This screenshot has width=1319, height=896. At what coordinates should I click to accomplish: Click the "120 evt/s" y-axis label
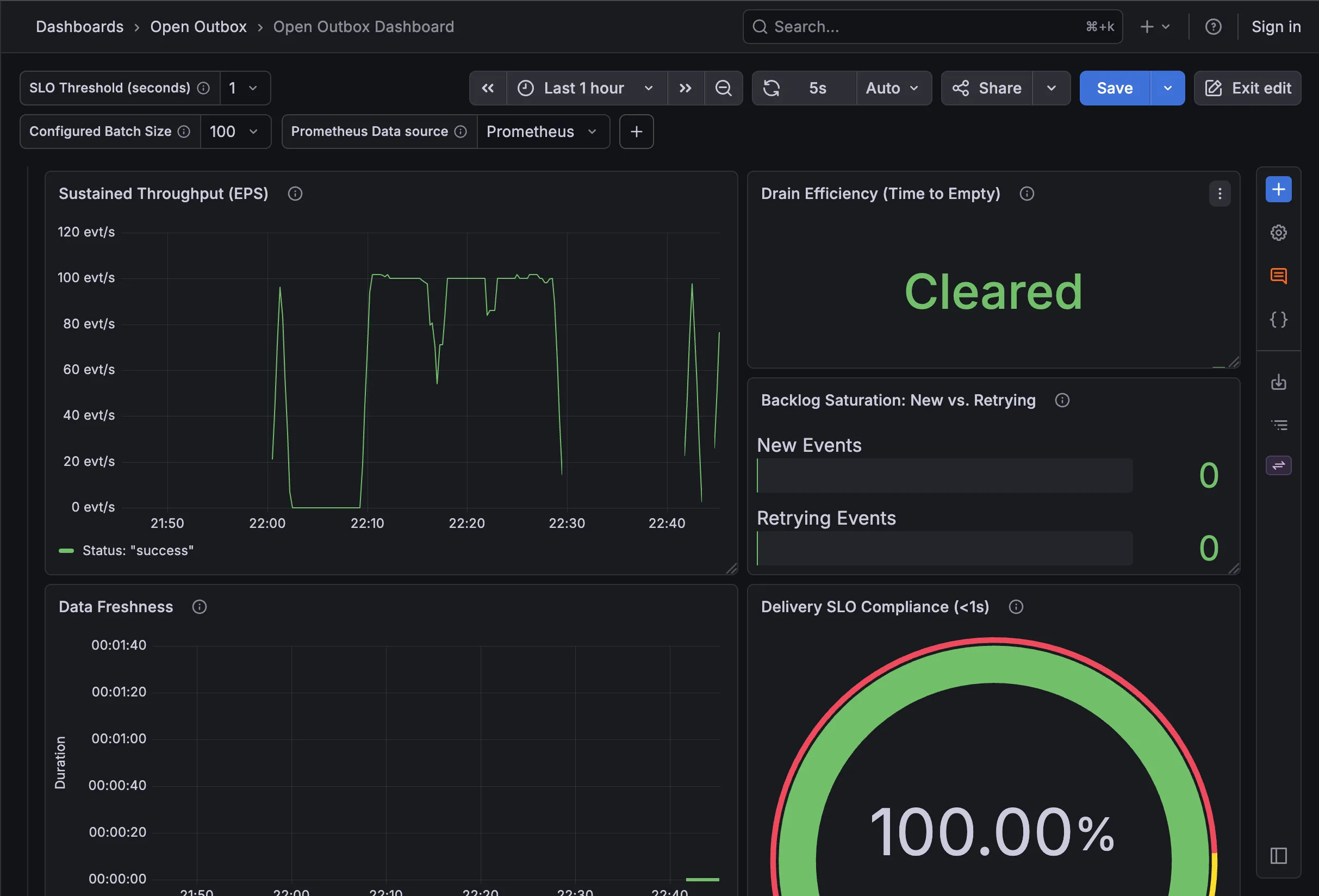(86, 232)
